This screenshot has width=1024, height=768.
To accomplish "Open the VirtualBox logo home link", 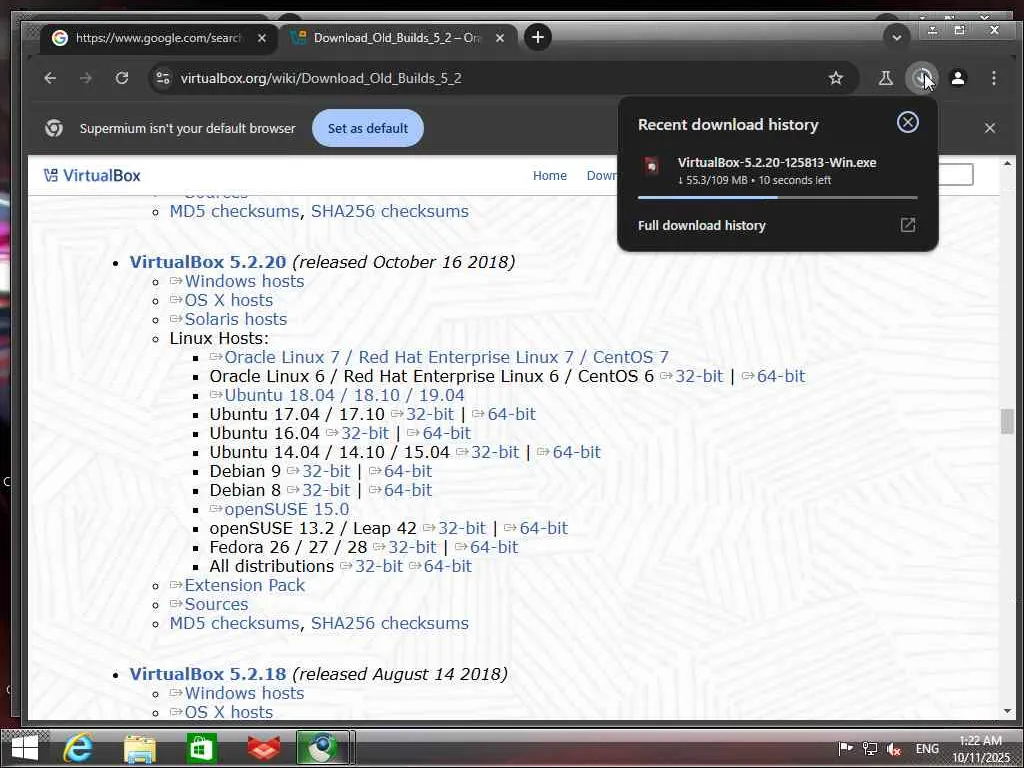I will [92, 176].
